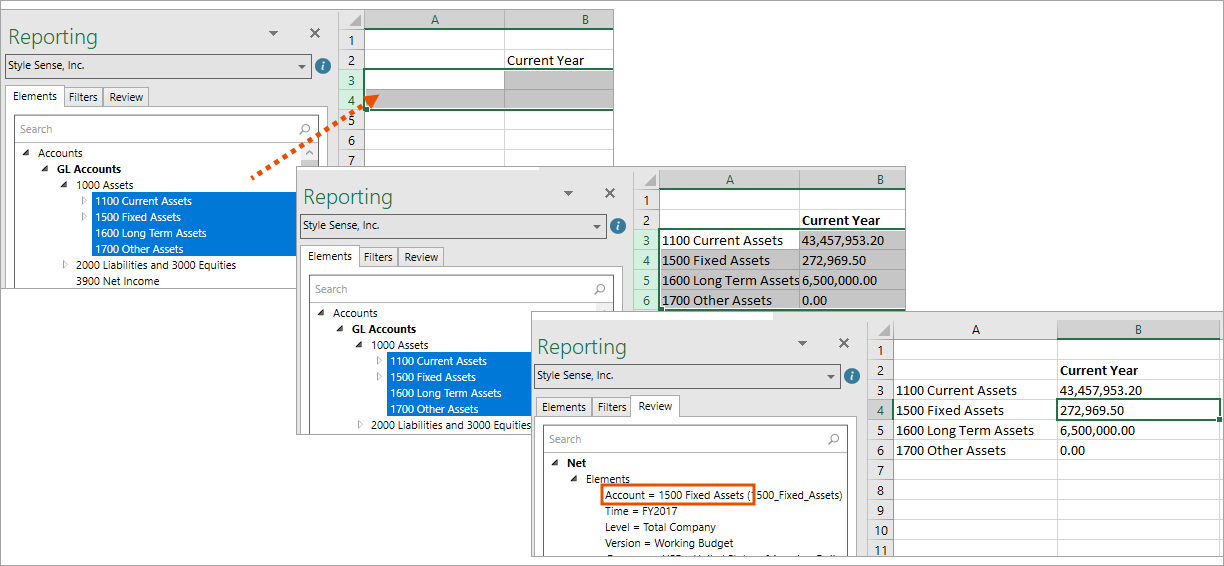Click the 'Current Year' cell in the rearmost sheet

559,60
